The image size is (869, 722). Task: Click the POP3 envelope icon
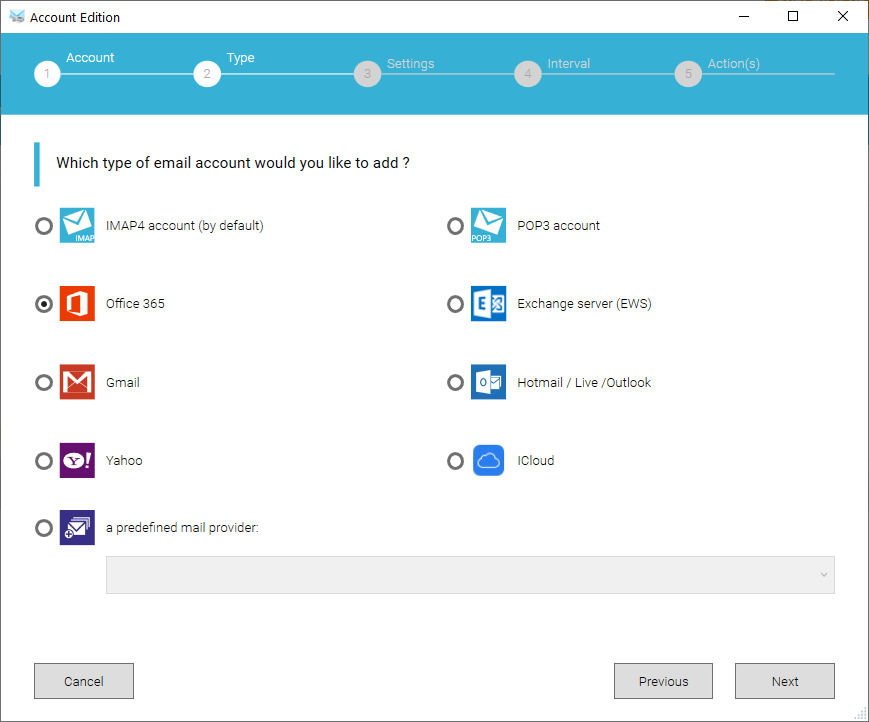[x=488, y=226]
